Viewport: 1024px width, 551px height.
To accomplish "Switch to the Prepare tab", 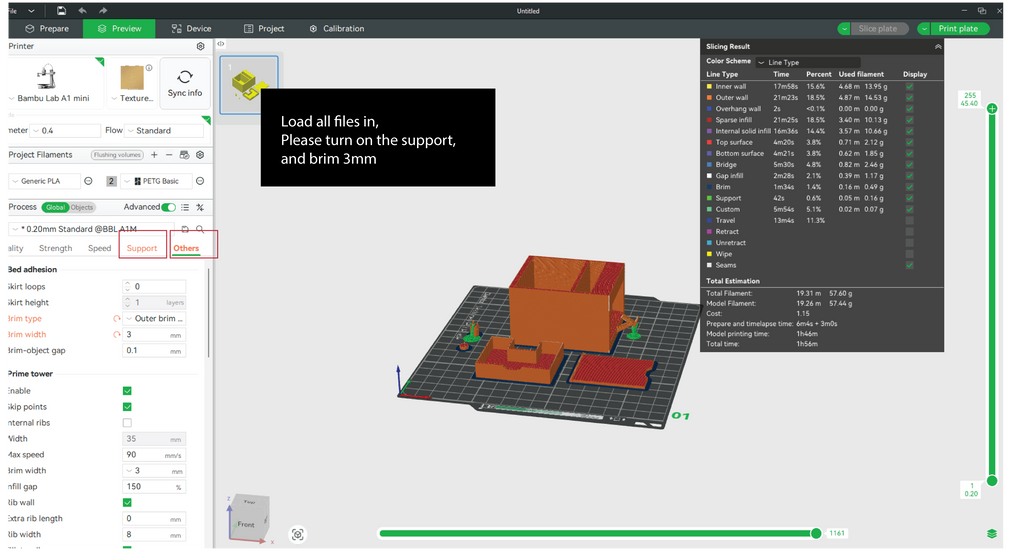I will click(47, 29).
